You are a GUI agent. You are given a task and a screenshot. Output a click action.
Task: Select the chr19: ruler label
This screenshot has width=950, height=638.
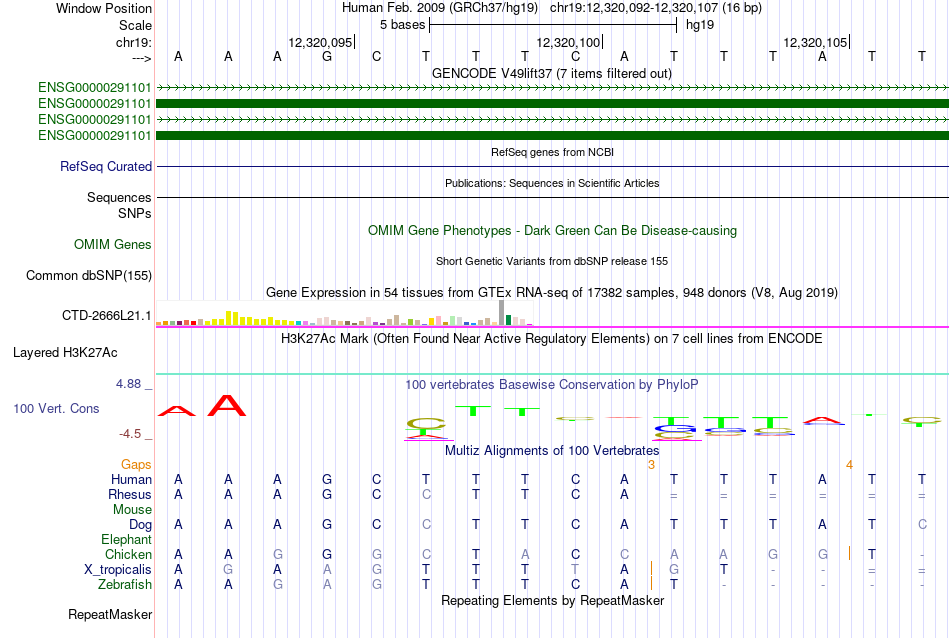point(134,42)
